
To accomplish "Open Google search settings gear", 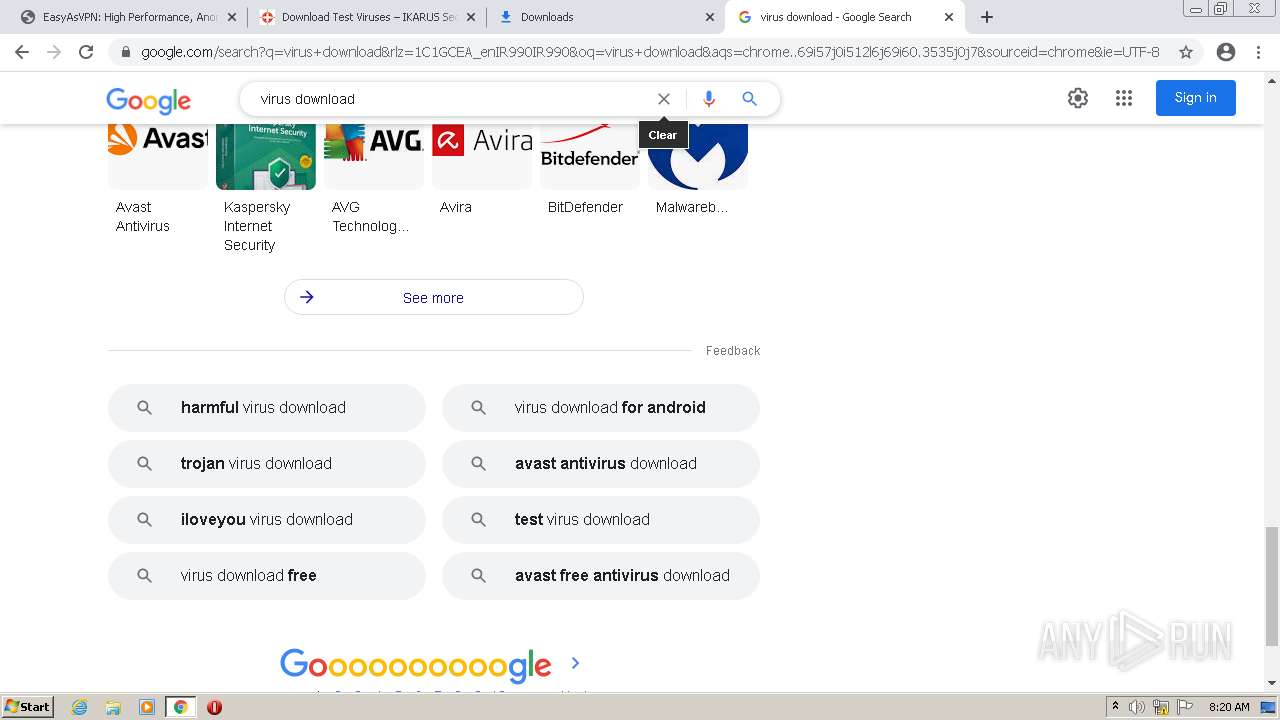I will click(1077, 98).
